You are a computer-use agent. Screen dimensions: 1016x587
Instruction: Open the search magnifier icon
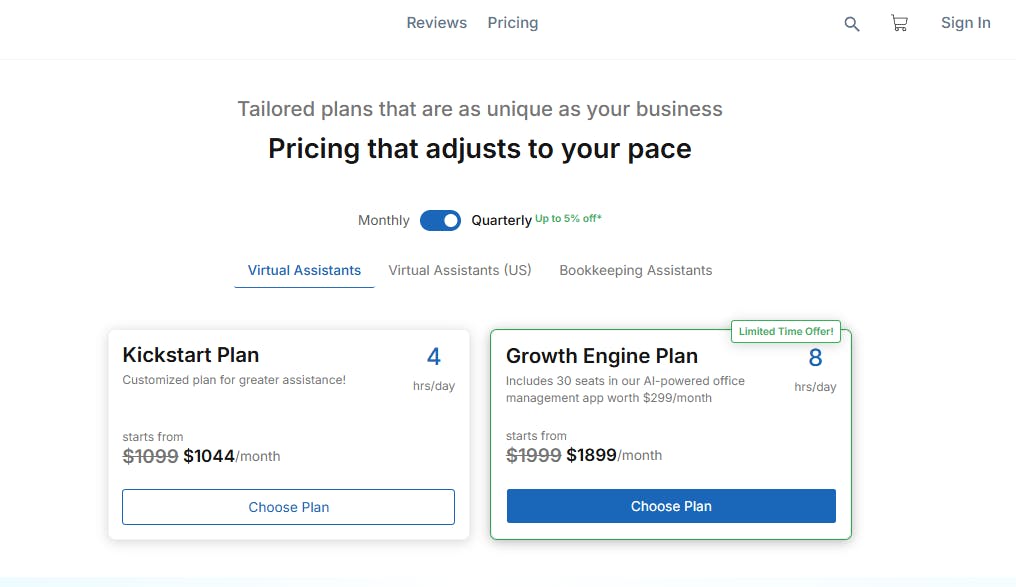coord(852,24)
